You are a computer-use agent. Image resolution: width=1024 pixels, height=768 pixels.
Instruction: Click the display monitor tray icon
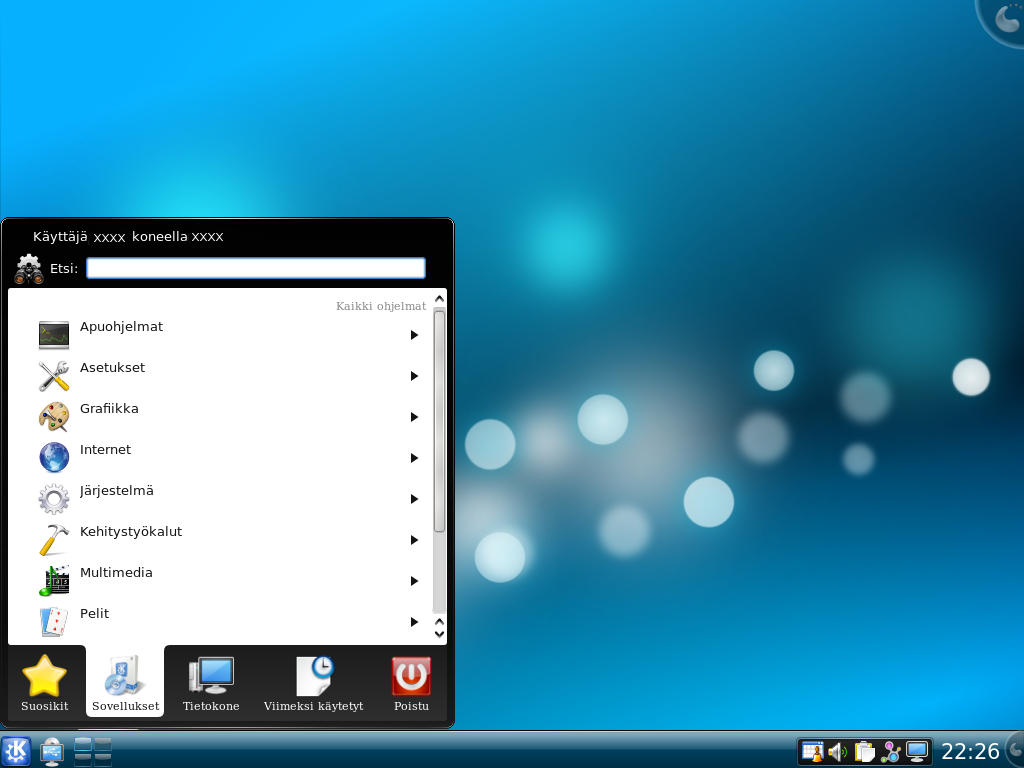916,752
